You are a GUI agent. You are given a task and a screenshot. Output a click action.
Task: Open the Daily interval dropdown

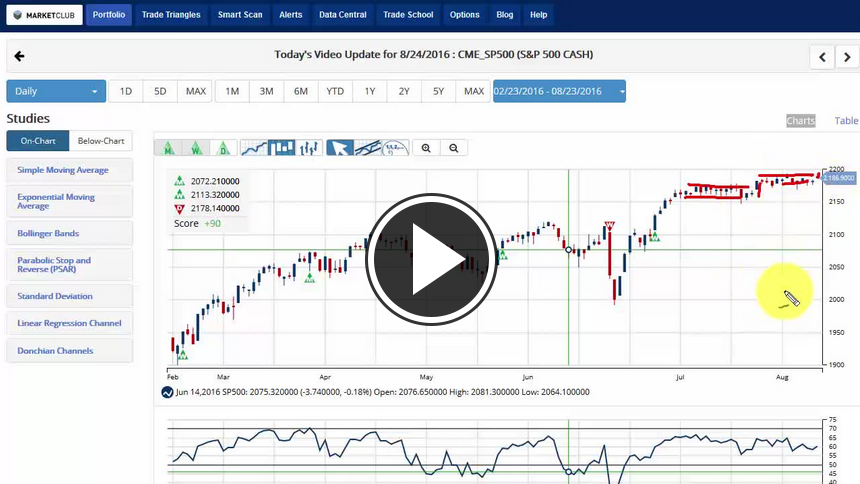[x=56, y=91]
